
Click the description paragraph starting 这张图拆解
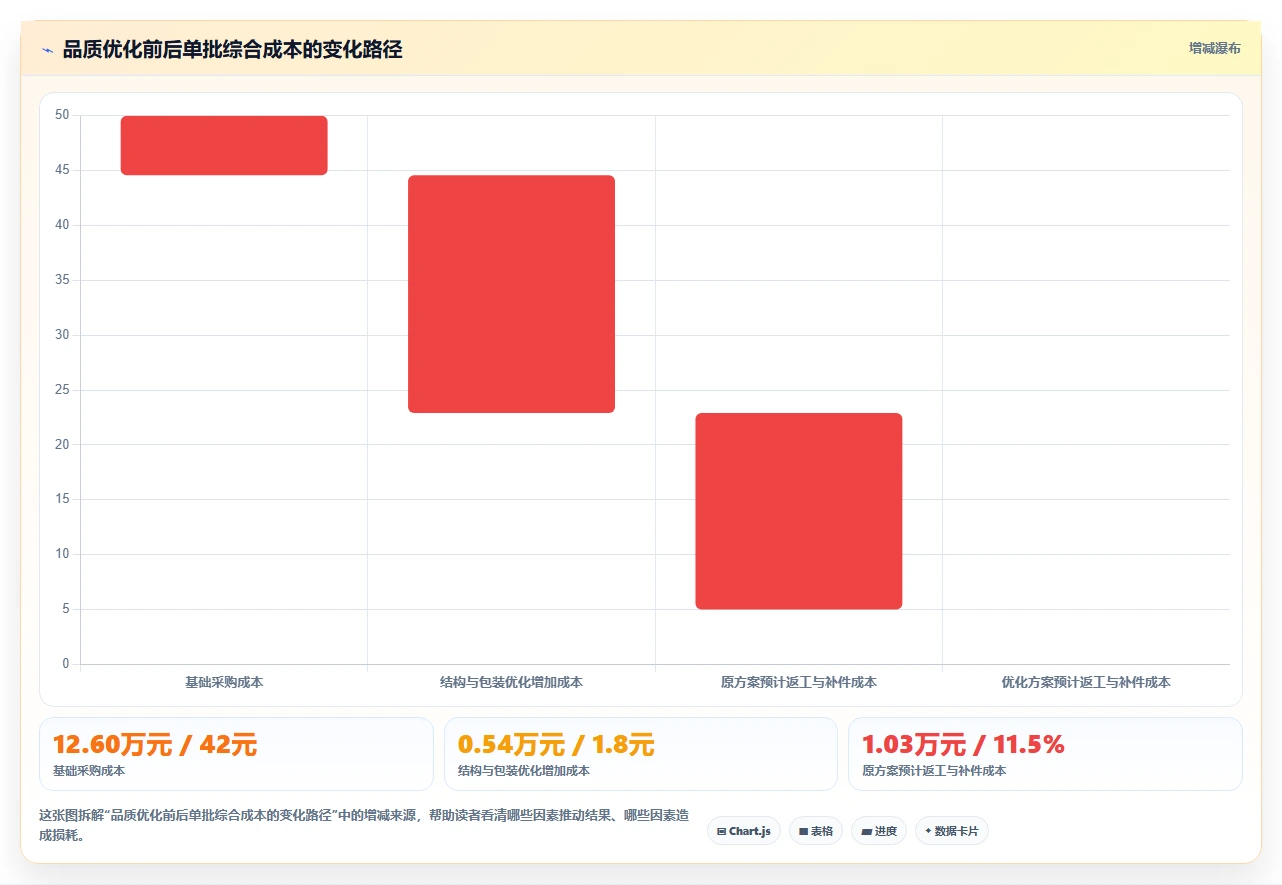364,825
